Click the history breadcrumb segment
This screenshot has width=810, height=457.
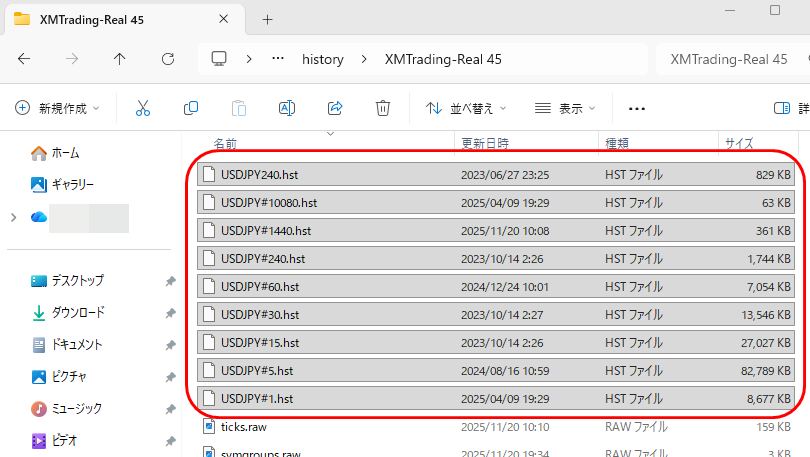tap(322, 59)
